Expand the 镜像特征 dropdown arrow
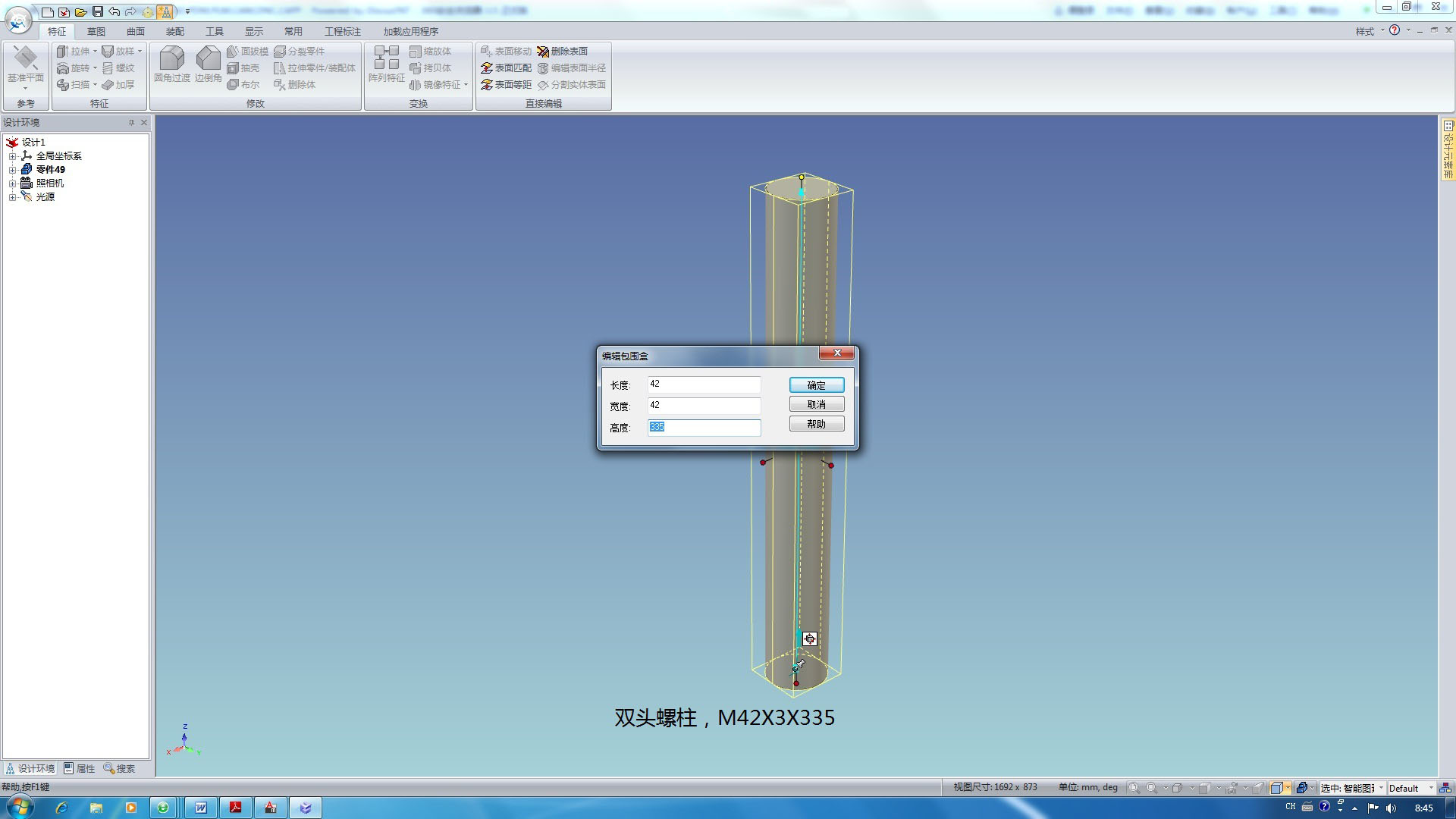Screen dimensions: 1456x819 [466, 84]
